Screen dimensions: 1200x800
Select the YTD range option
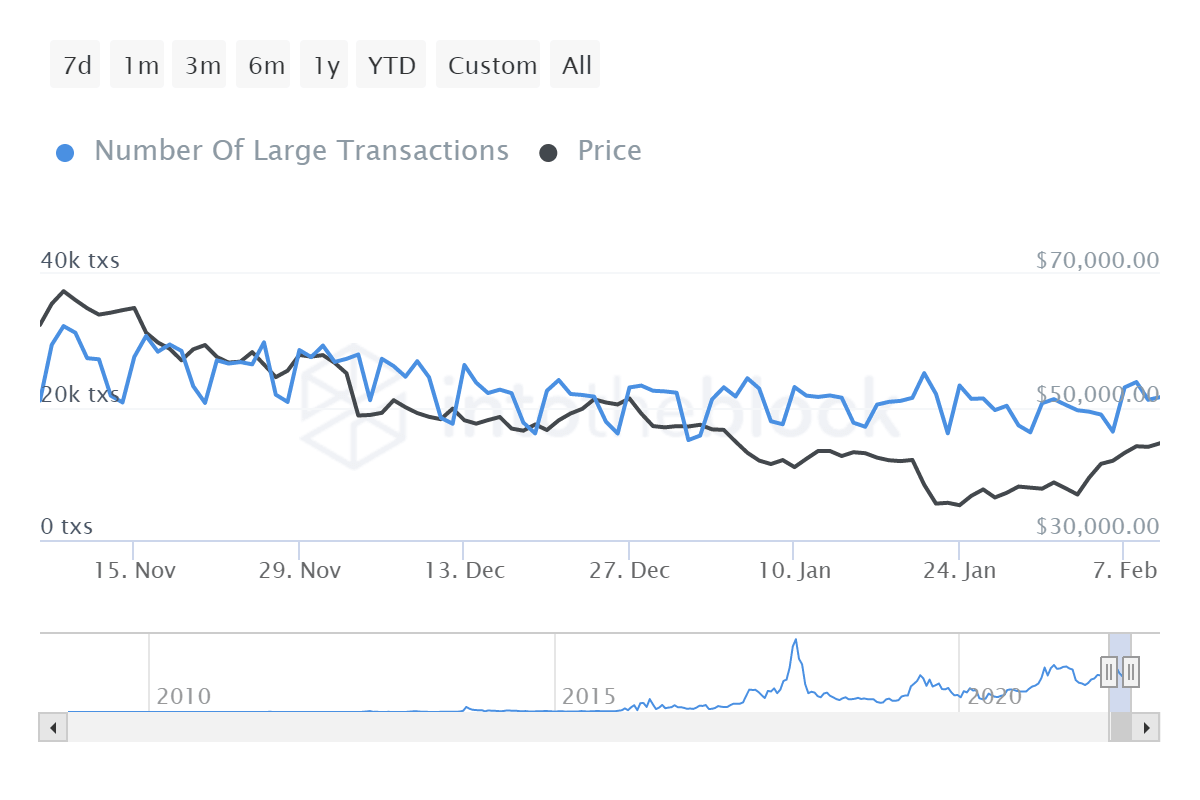tap(391, 66)
